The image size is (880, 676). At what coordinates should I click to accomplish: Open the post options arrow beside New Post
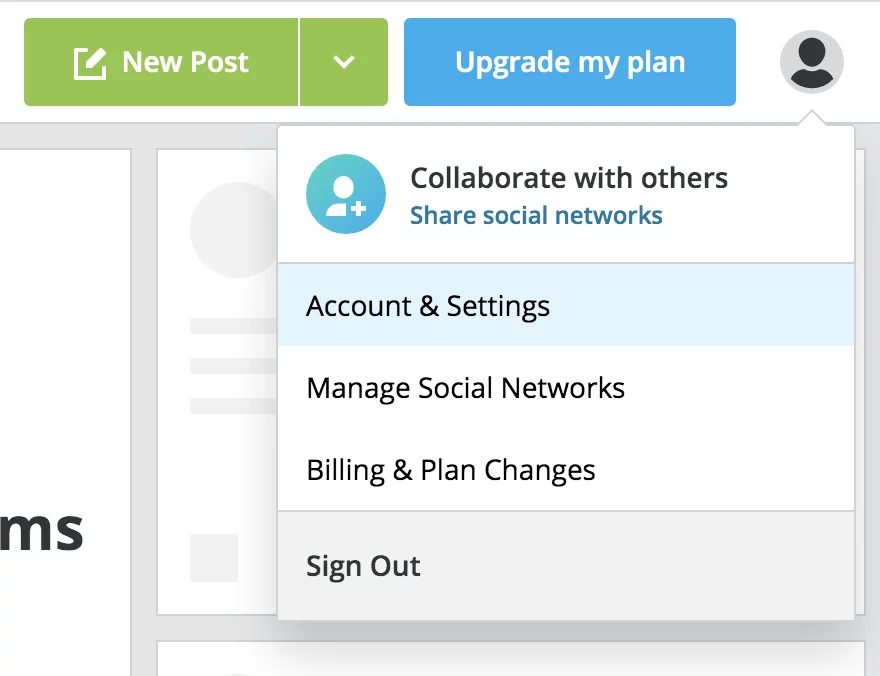pos(344,61)
